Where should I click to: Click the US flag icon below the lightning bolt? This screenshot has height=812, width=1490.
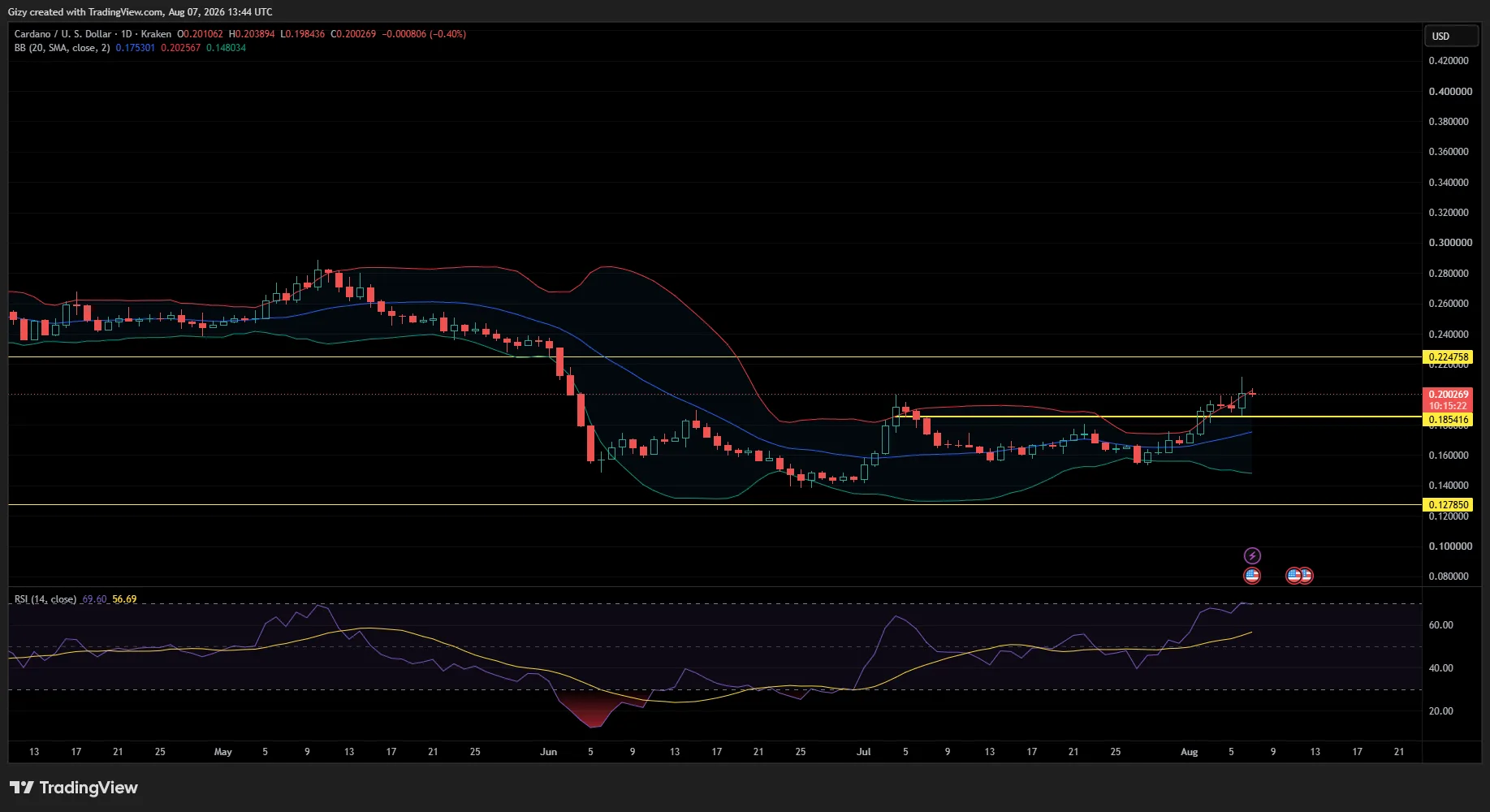pos(1252,576)
